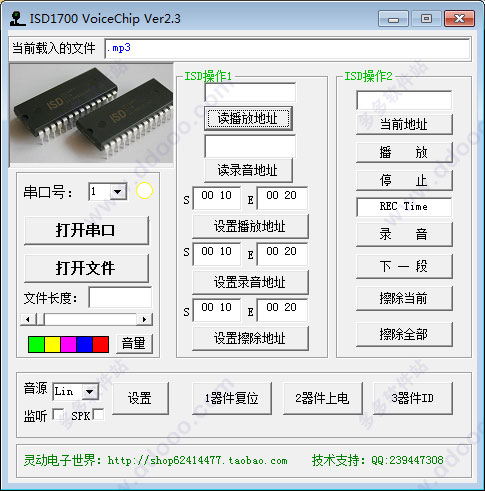Click the blue color swatch
The width and height of the screenshot is (485, 491).
84,344
